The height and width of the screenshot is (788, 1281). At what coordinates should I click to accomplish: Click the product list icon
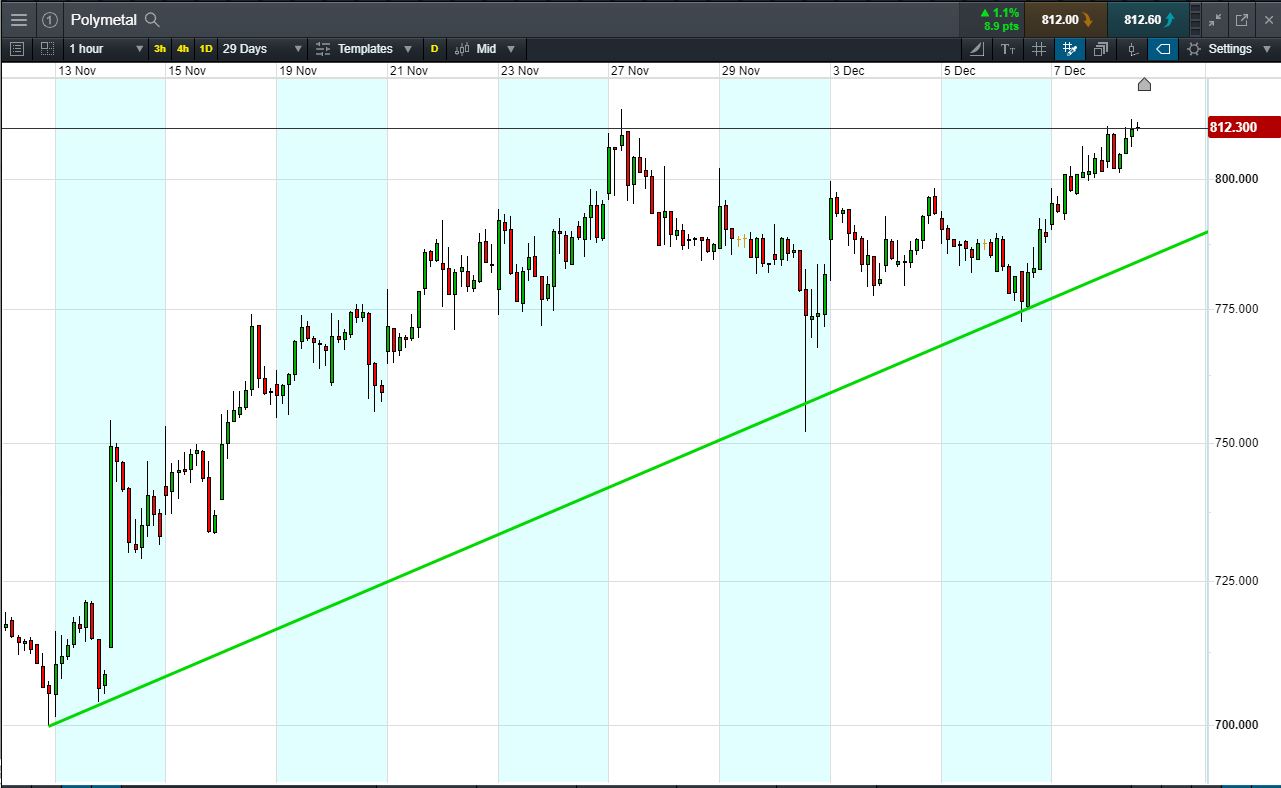[16, 49]
